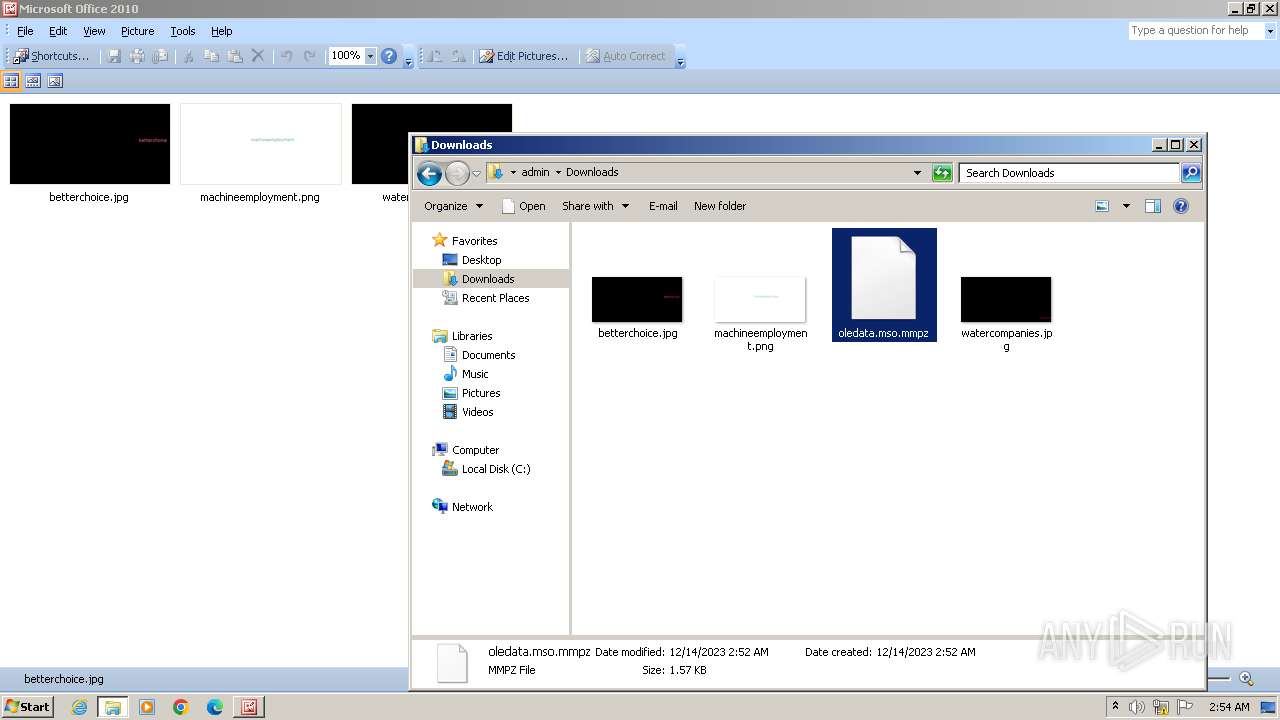Expand address bar previous locations dropdown

click(917, 173)
